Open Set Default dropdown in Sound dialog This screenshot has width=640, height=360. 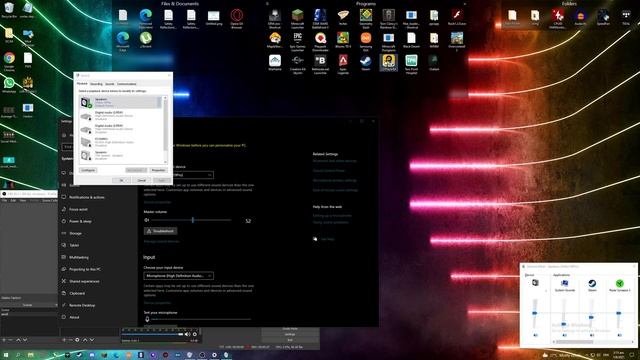pos(136,170)
